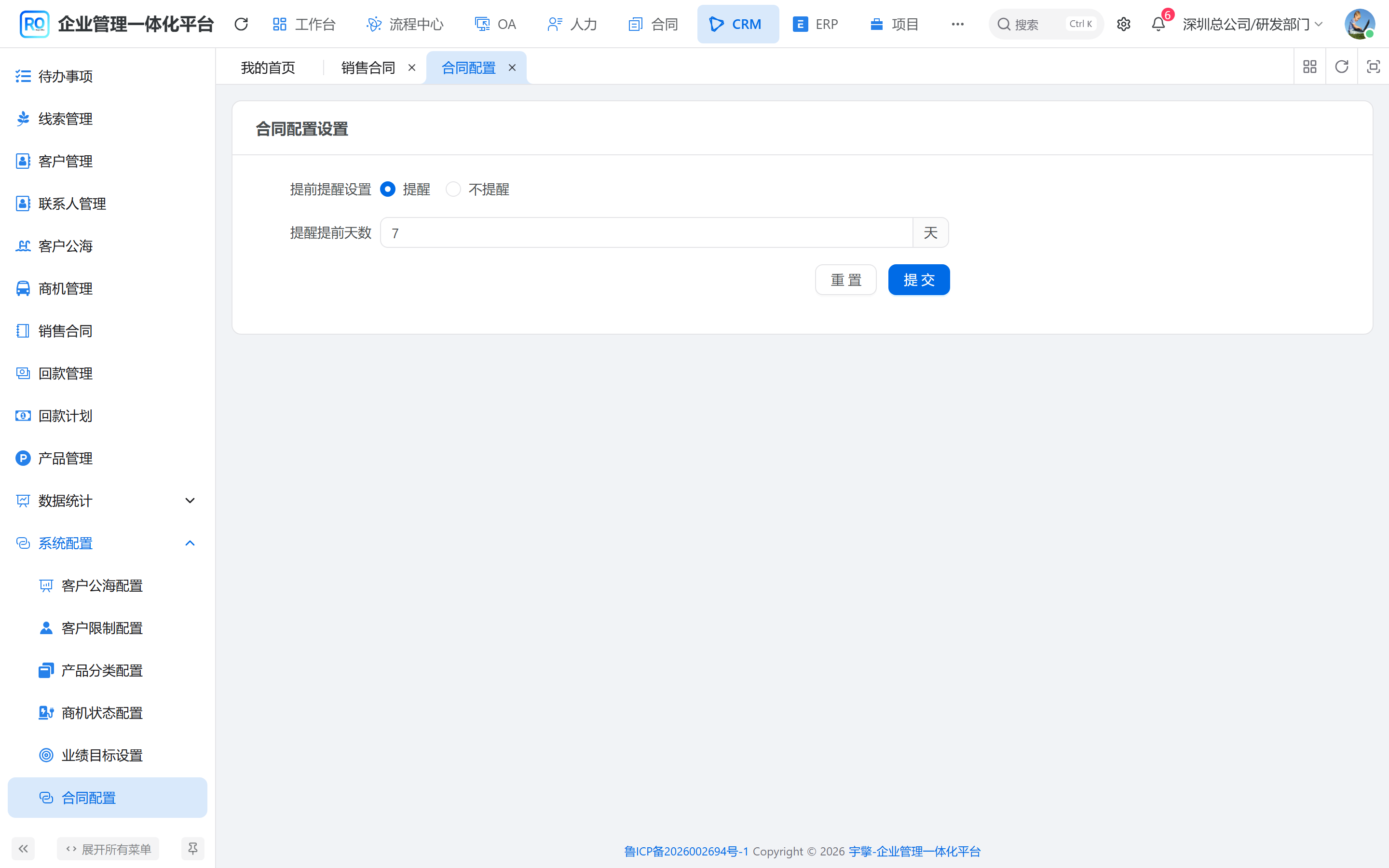Viewport: 1389px width, 868px height.
Task: Click the tab bar reload icon
Action: [x=1341, y=67]
